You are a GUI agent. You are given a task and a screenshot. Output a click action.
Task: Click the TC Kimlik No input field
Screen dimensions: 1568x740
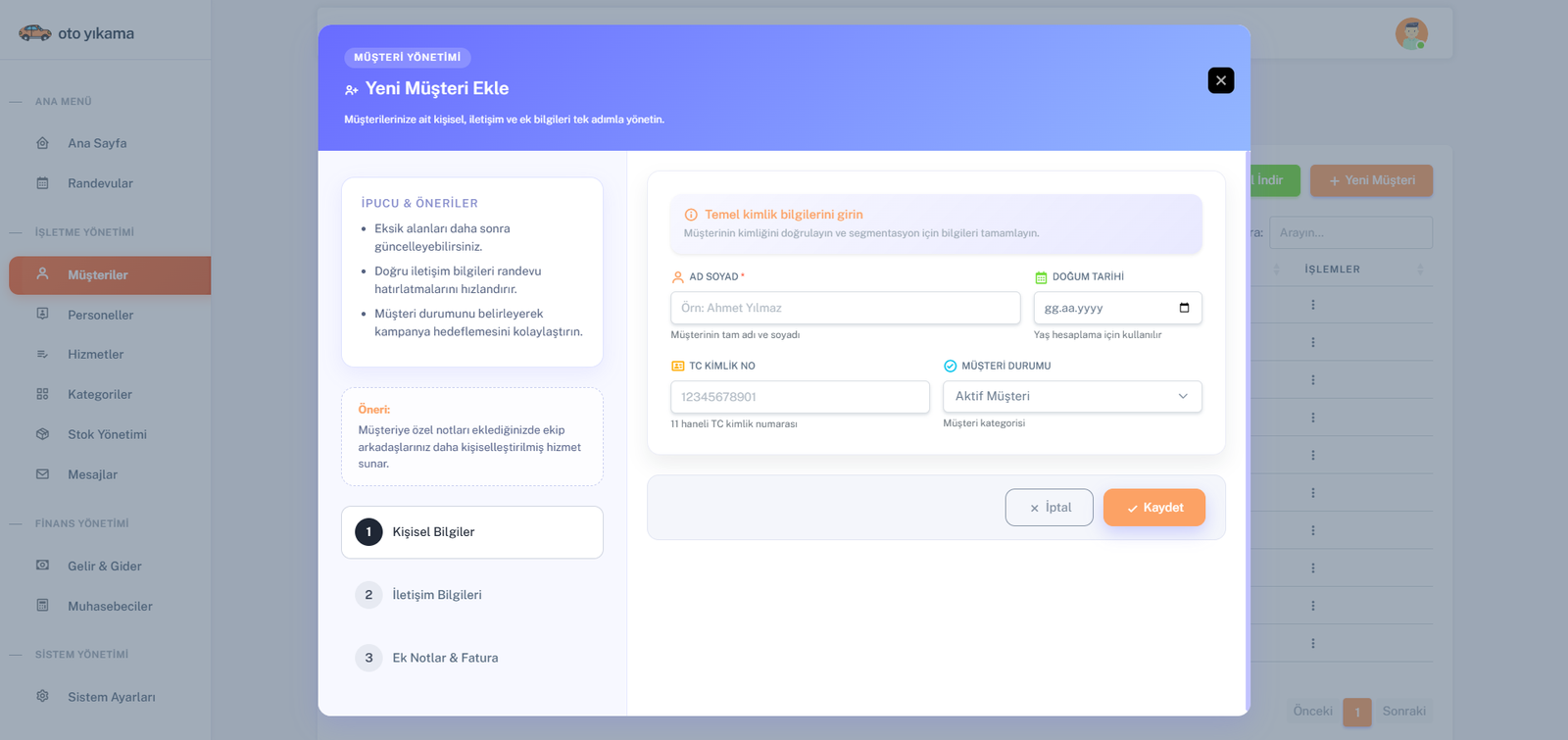800,397
